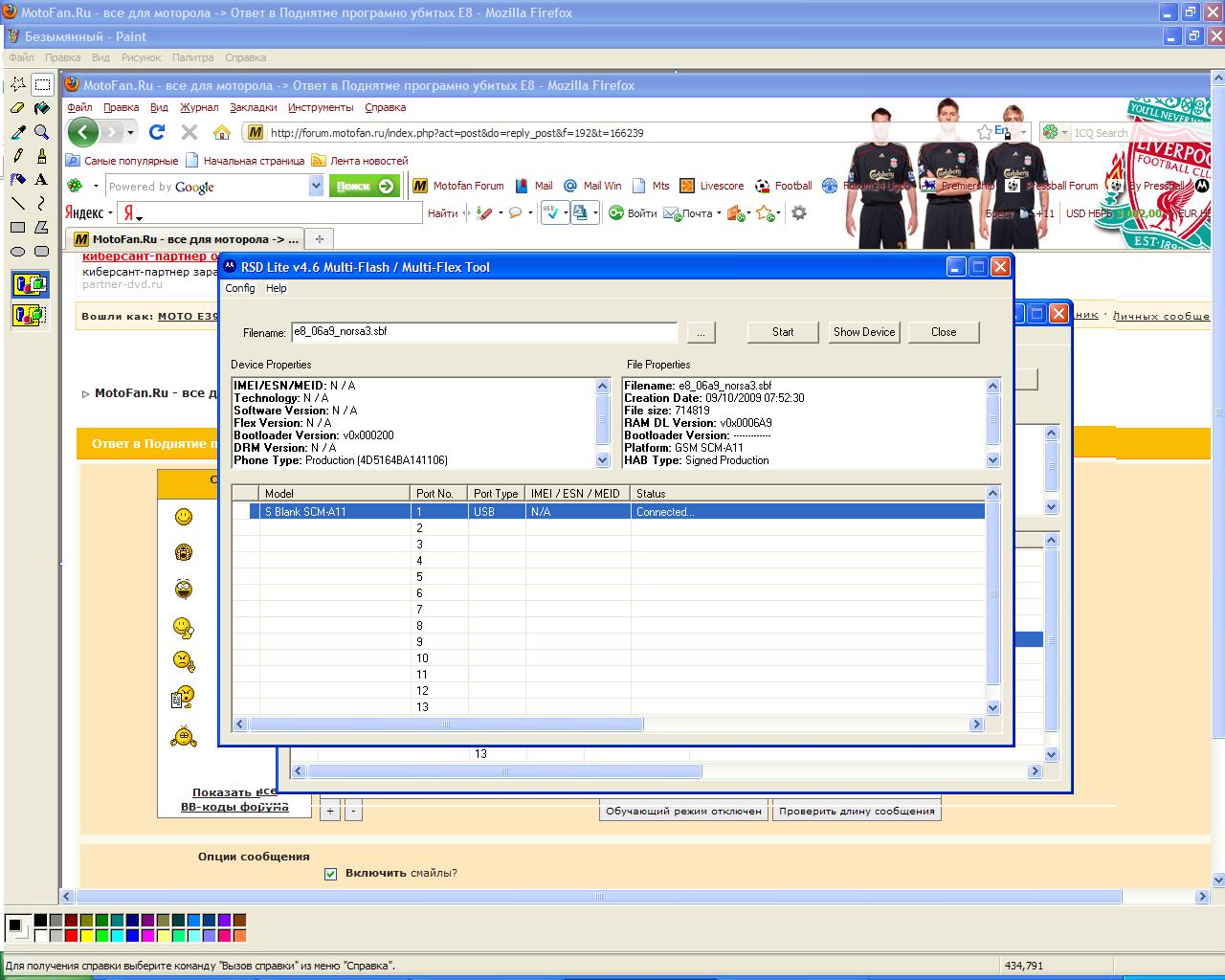Screen dimensions: 1225x980
Task: Open the Закладки menu in Firefox
Action: pyautogui.click(x=253, y=107)
